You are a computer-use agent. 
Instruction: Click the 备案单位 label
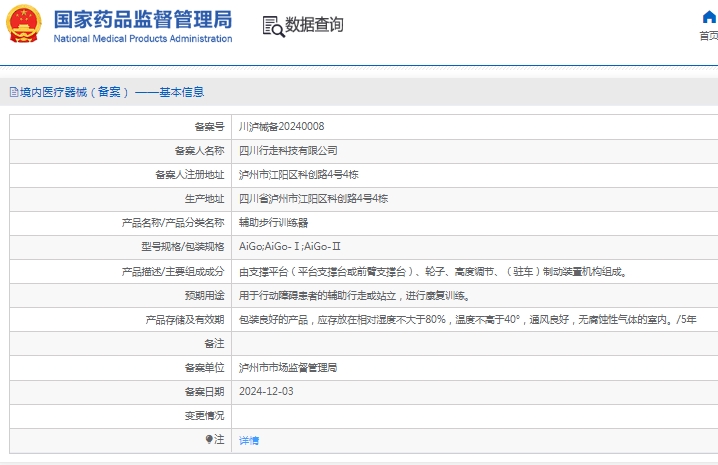click(204, 367)
